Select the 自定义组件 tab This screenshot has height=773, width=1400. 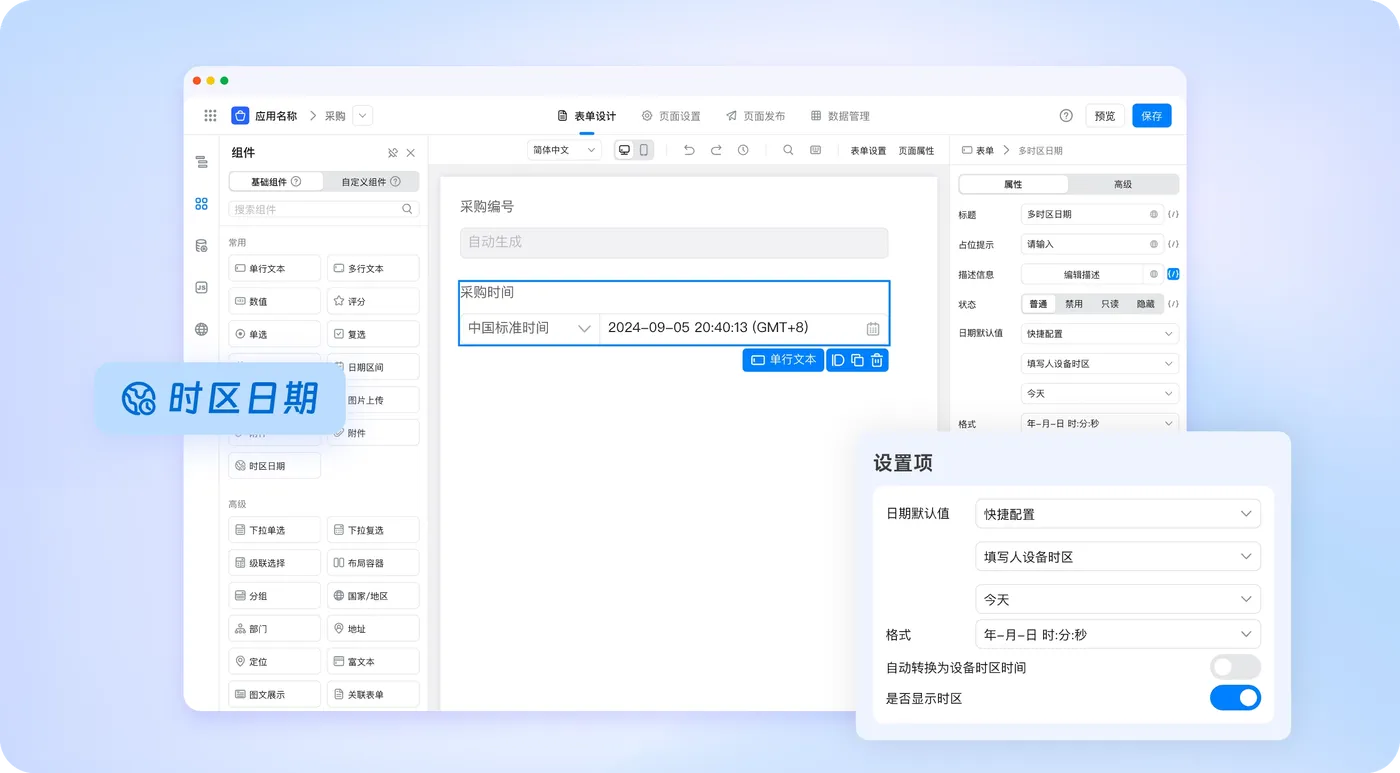pos(371,182)
